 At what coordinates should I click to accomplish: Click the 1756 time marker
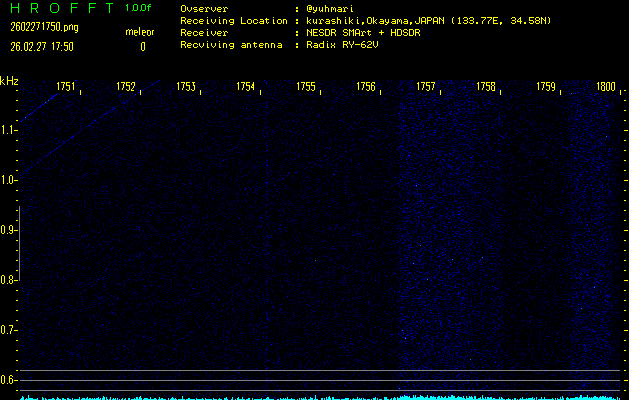pyautogui.click(x=366, y=87)
